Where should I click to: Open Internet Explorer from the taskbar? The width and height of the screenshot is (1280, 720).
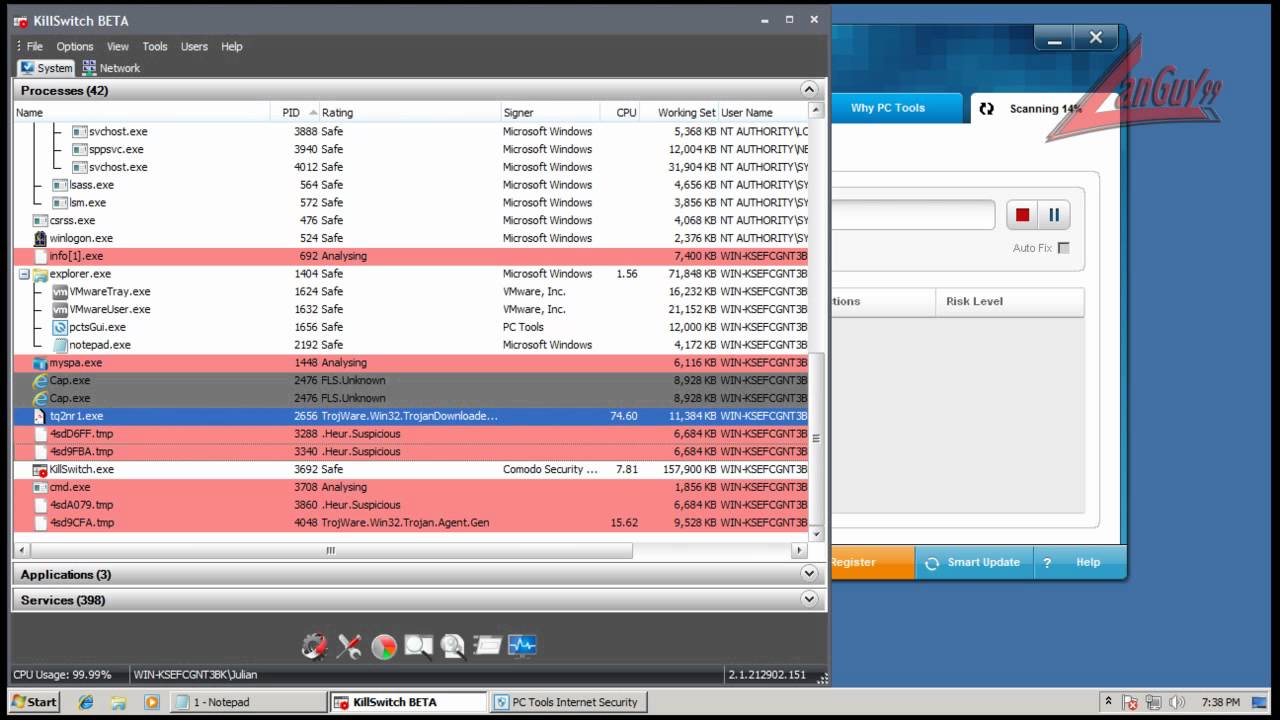86,702
